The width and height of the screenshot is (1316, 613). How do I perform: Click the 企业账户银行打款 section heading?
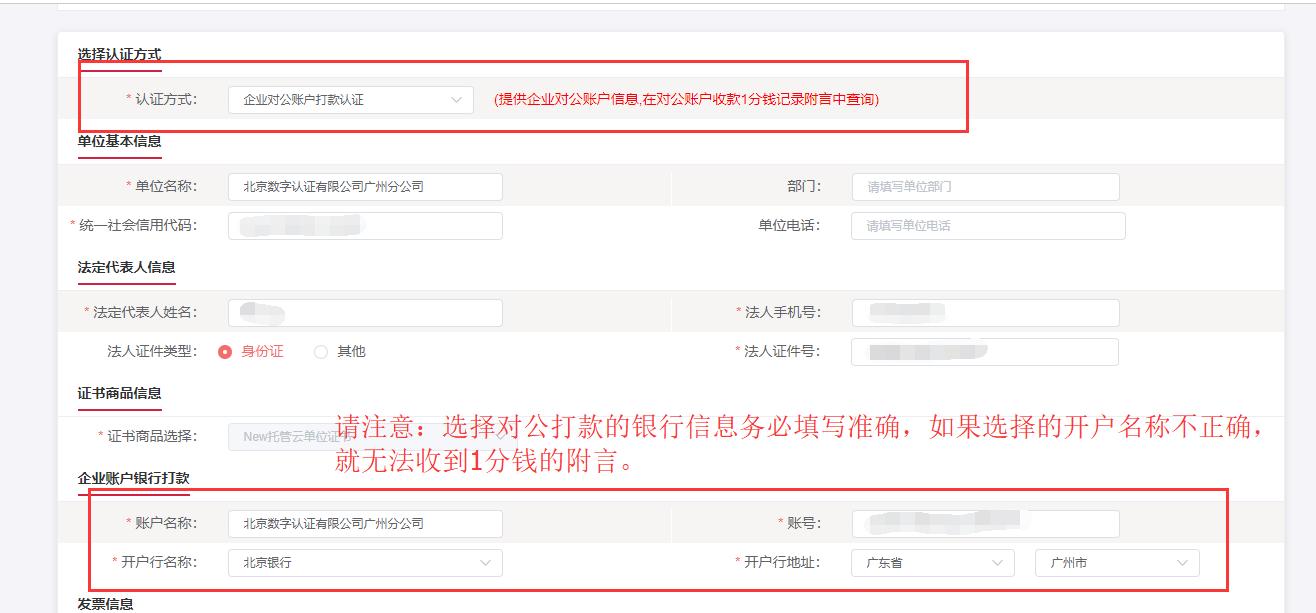(133, 478)
